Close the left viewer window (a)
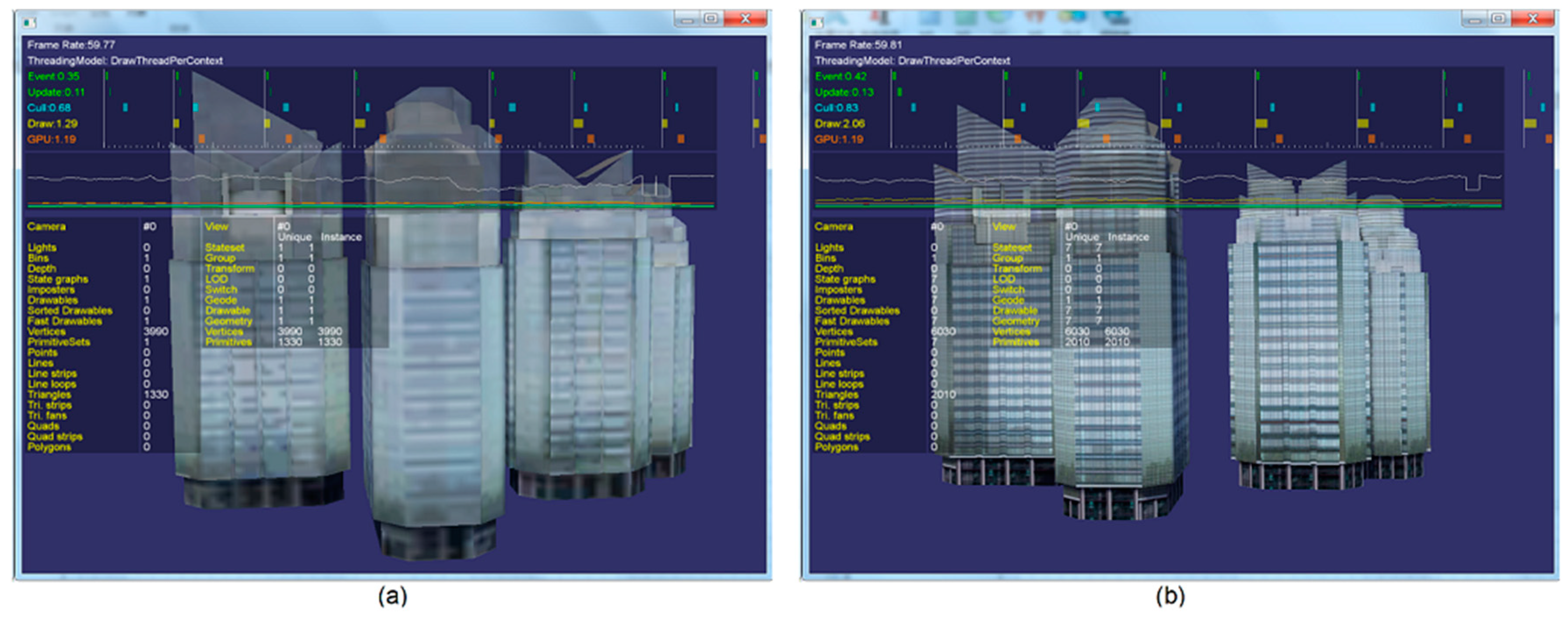1568x618 pixels. click(745, 19)
